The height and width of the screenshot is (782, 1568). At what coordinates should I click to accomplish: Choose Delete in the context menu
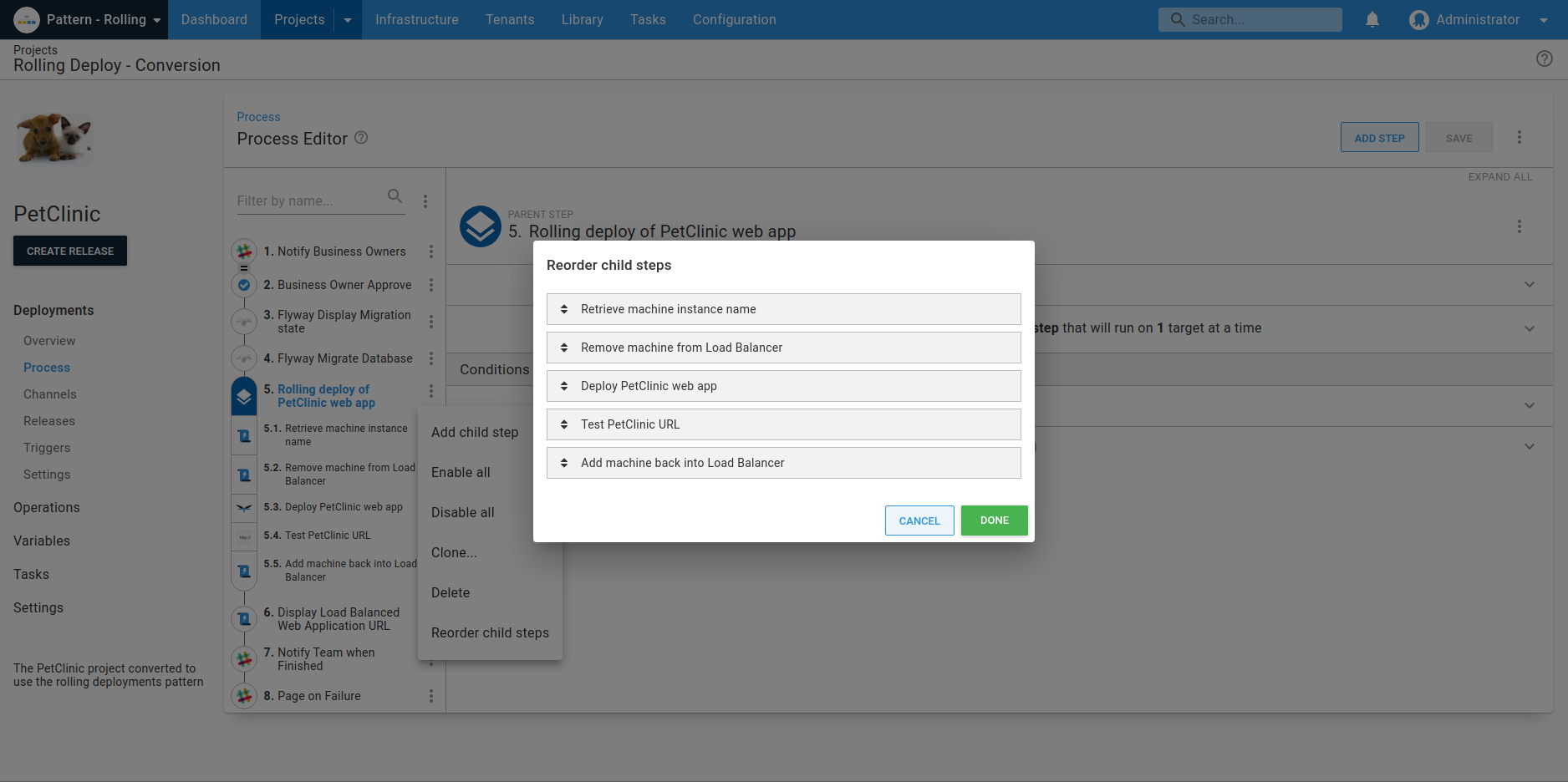451,592
